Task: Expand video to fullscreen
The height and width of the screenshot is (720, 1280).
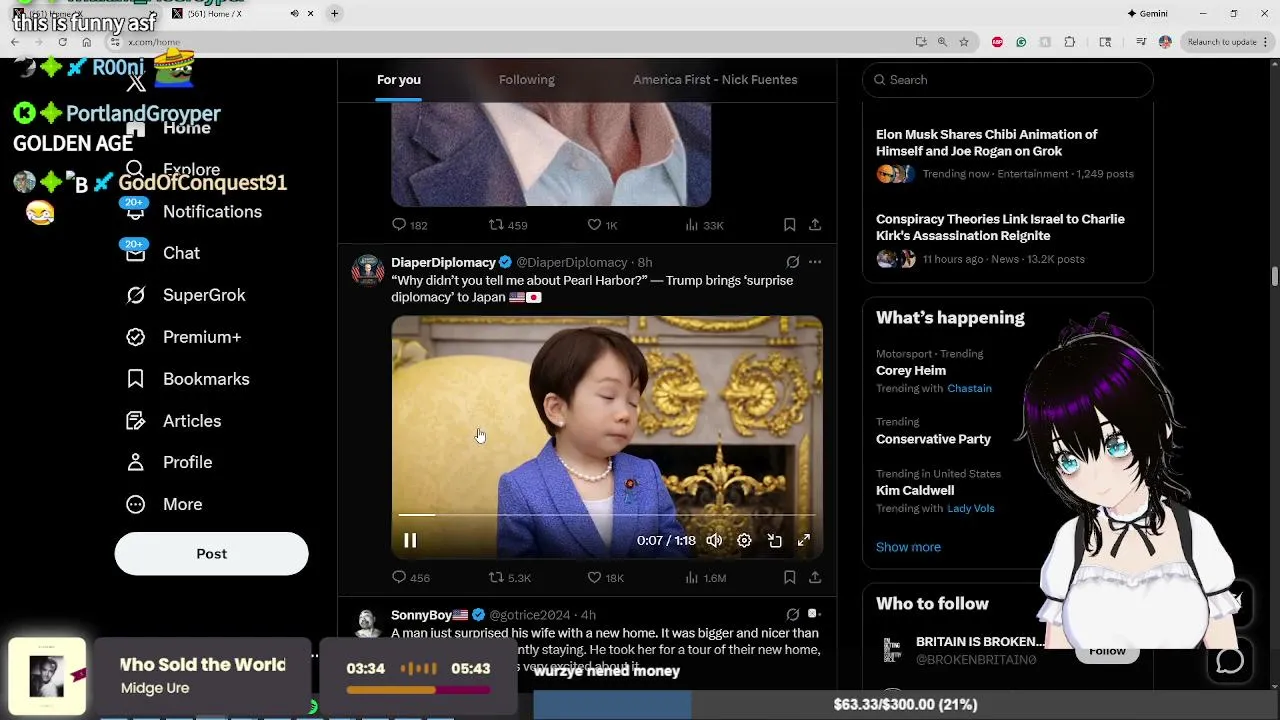Action: click(x=803, y=540)
